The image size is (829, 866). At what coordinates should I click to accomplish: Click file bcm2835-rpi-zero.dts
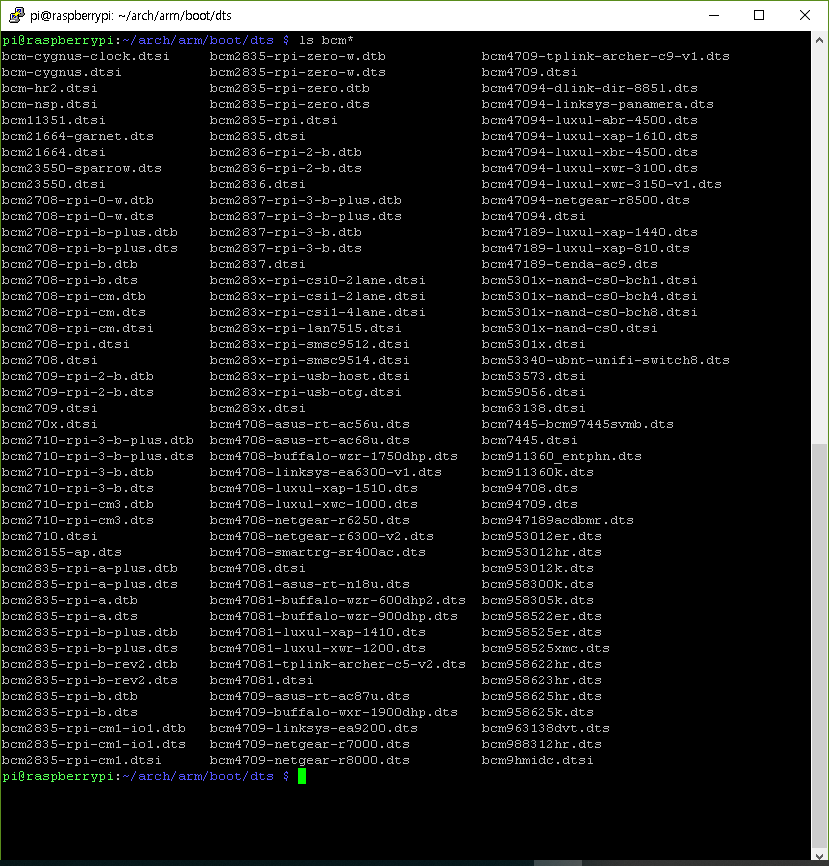tap(290, 104)
